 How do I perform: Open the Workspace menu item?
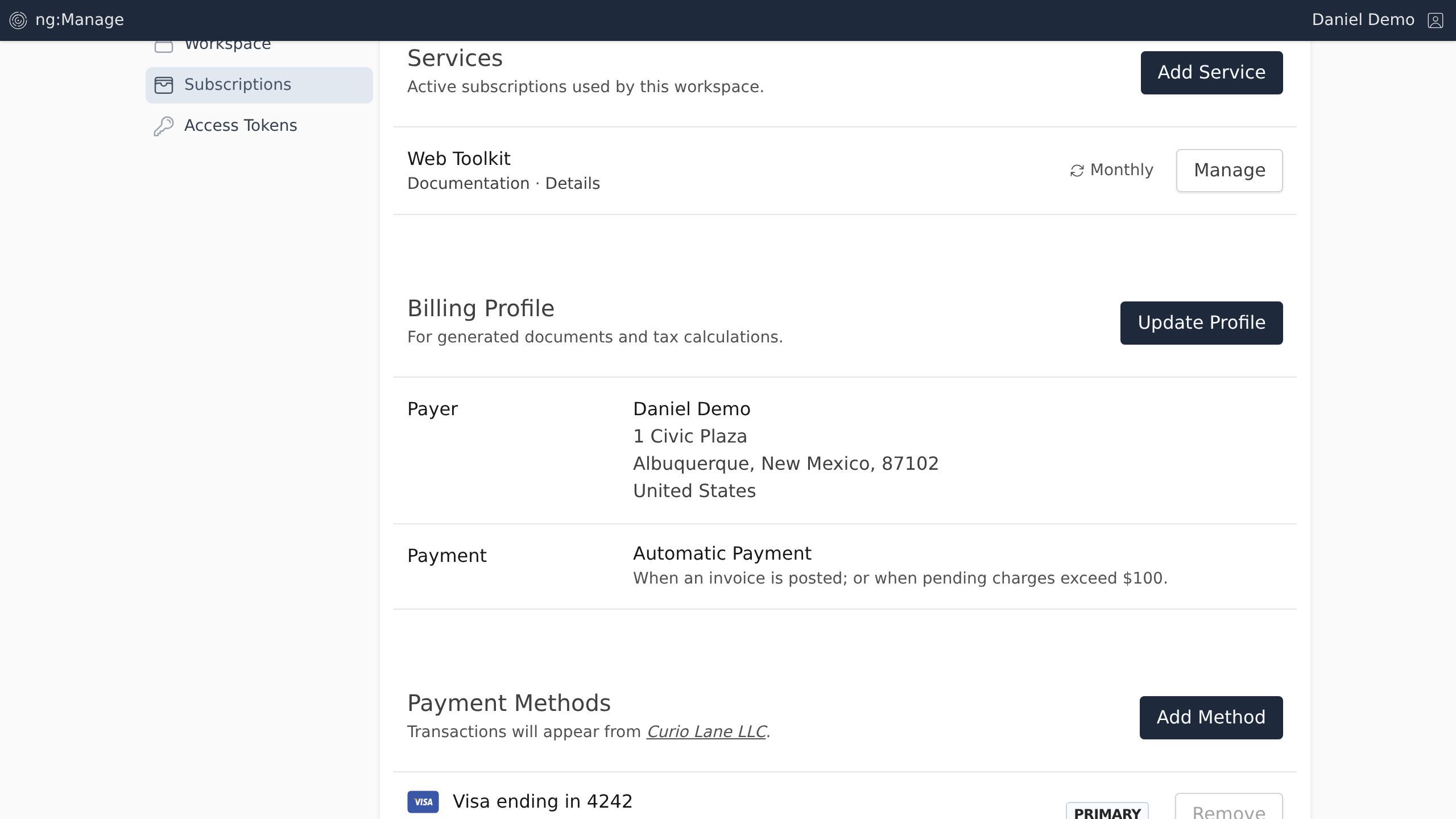click(x=227, y=44)
